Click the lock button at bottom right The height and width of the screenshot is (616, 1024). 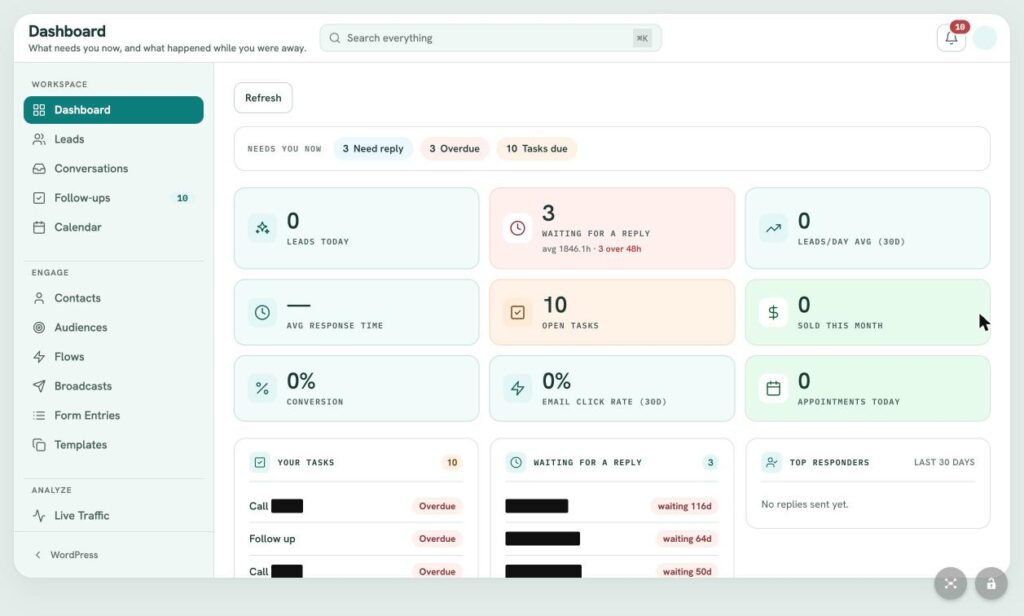point(991,583)
